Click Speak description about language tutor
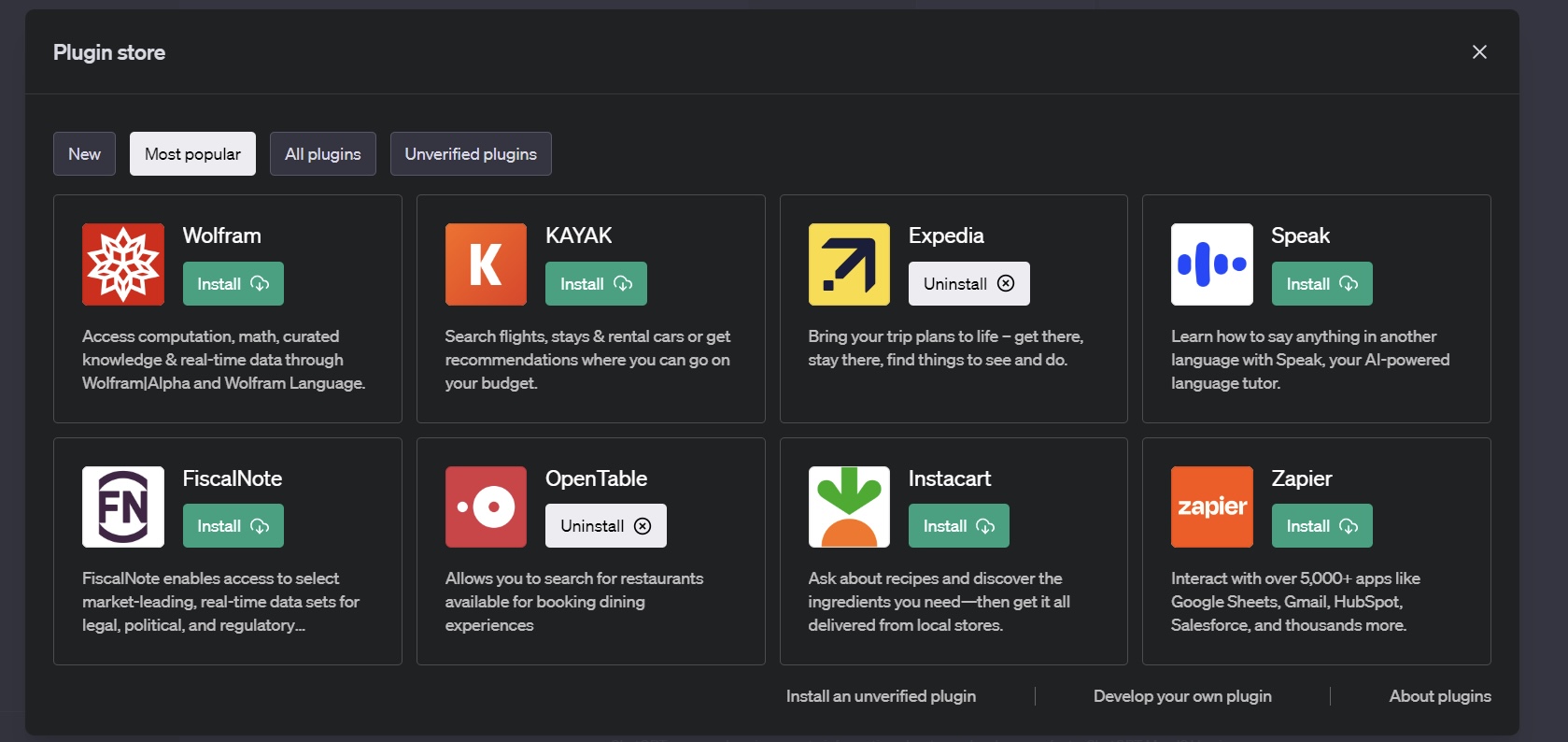Screen dimensions: 1568x742 (x=1310, y=360)
